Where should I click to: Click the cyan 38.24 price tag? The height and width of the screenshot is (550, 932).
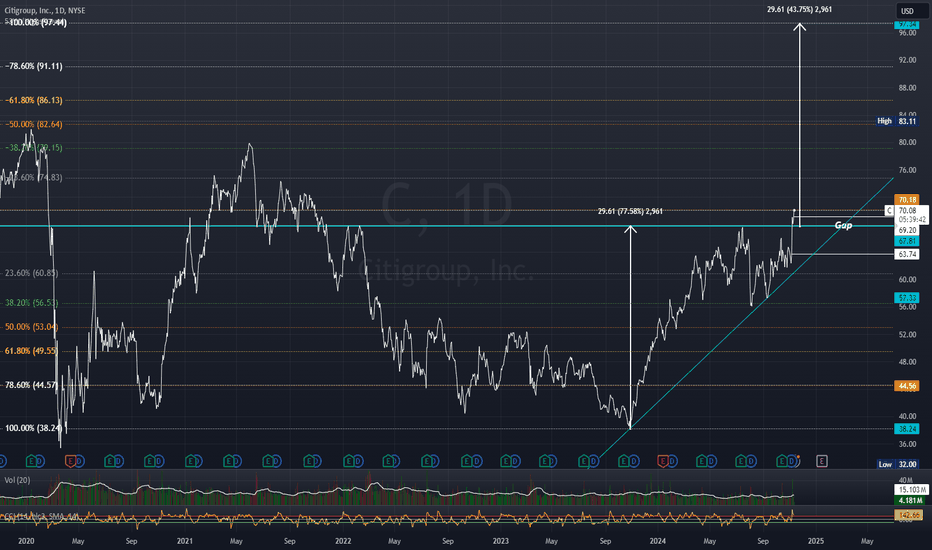[906, 429]
